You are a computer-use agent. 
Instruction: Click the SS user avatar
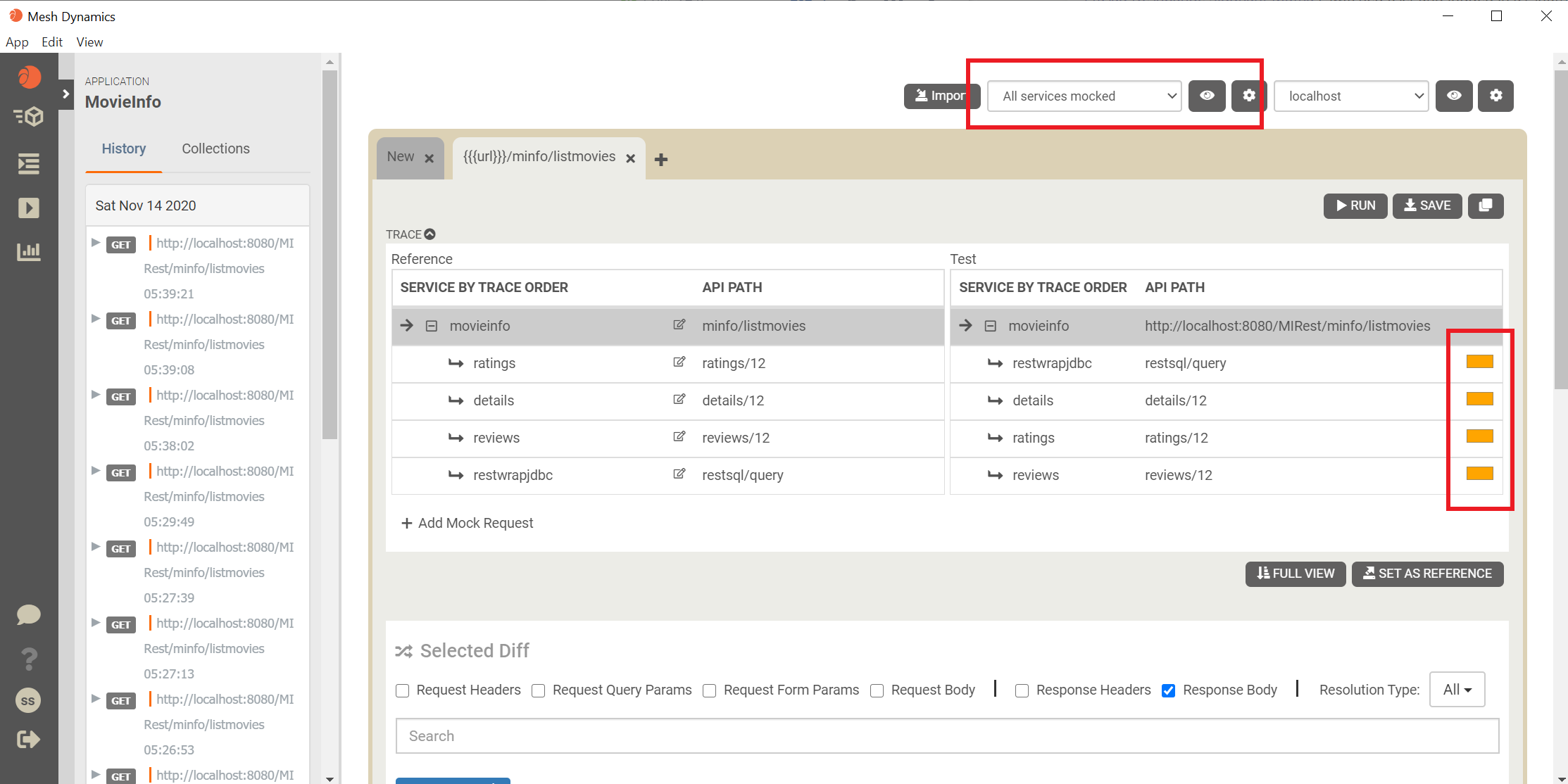coord(28,701)
